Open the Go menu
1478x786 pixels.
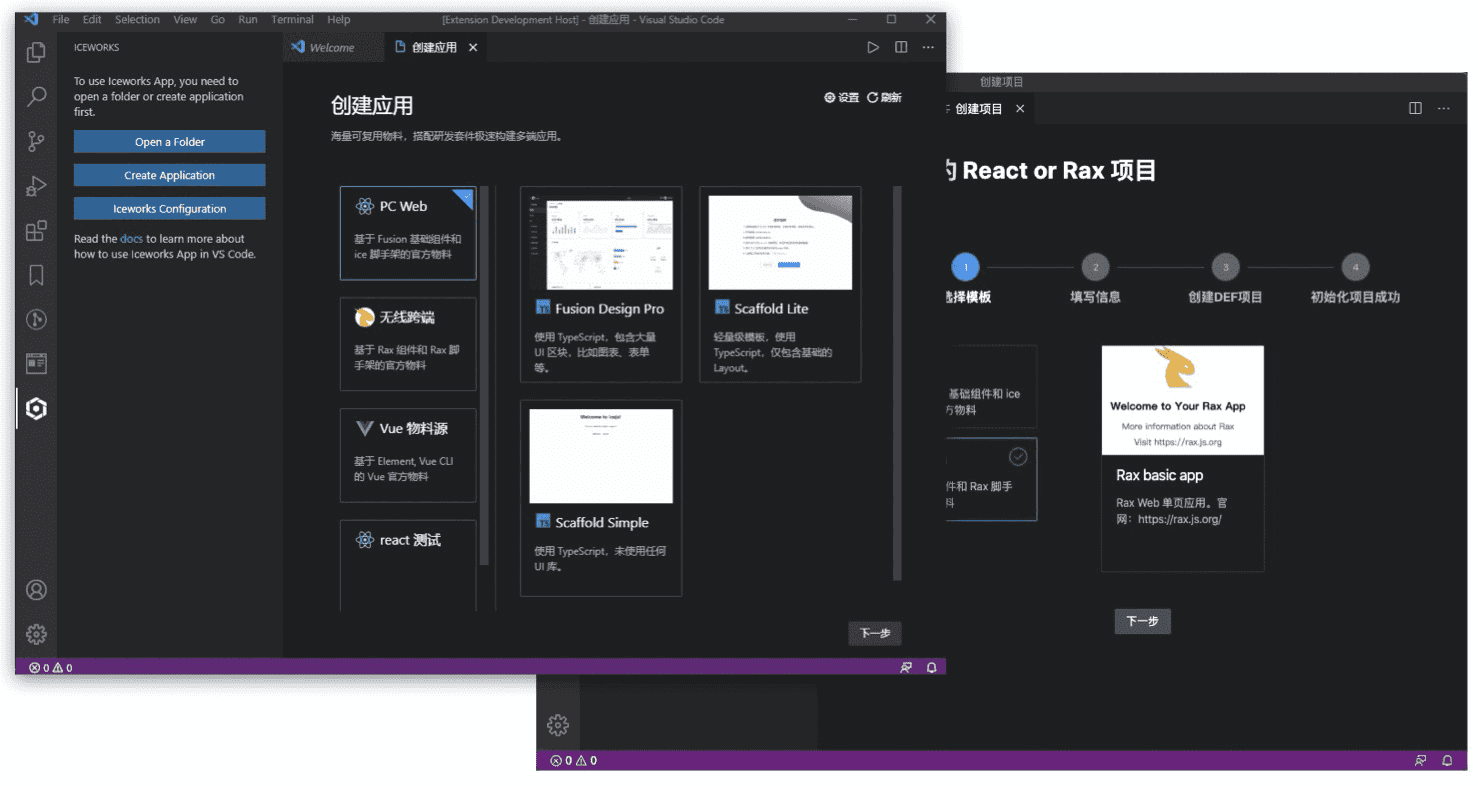[x=217, y=19]
